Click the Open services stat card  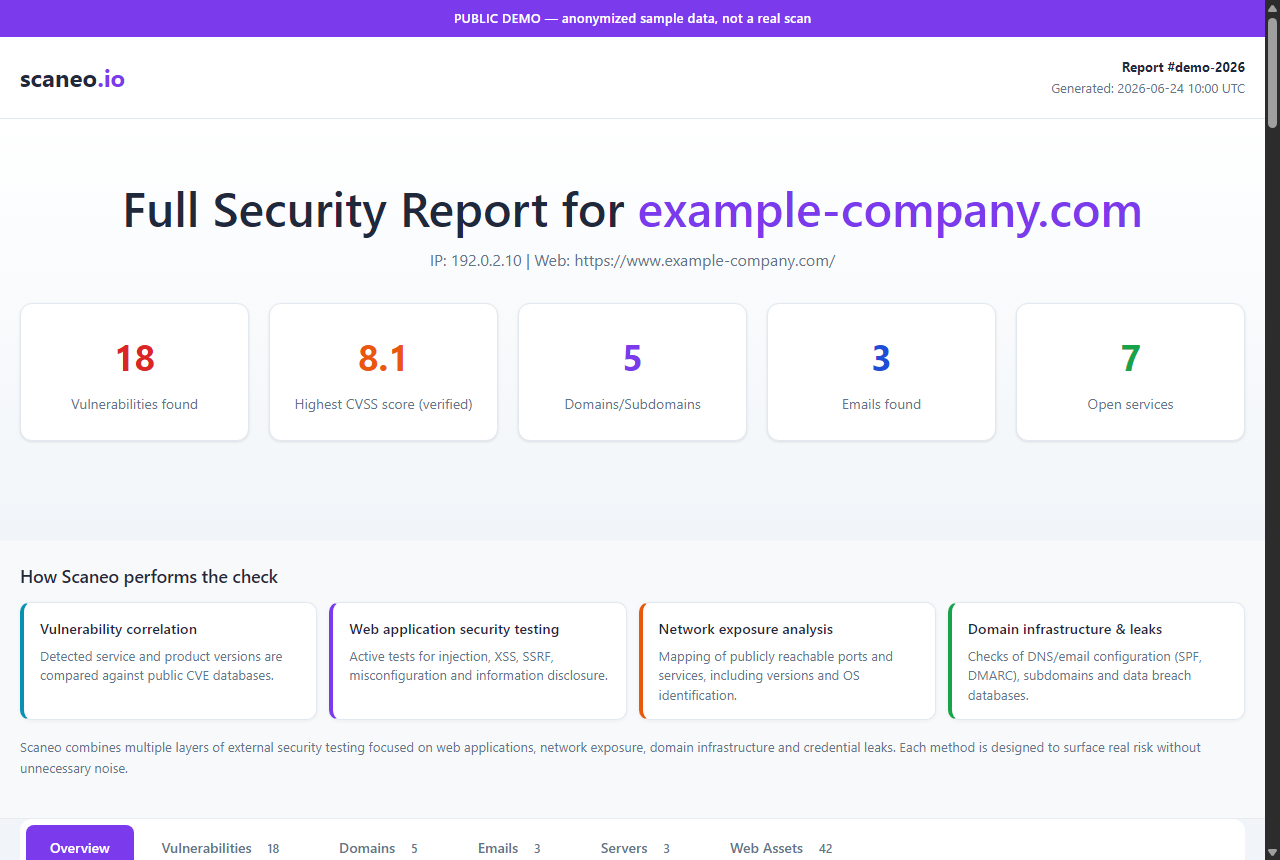pos(1130,372)
